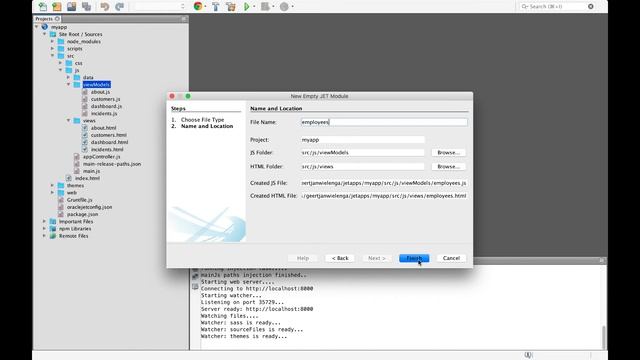This screenshot has height=360, width=640.
Task: Click the New Project toolbar icon
Action: [x=57, y=6]
